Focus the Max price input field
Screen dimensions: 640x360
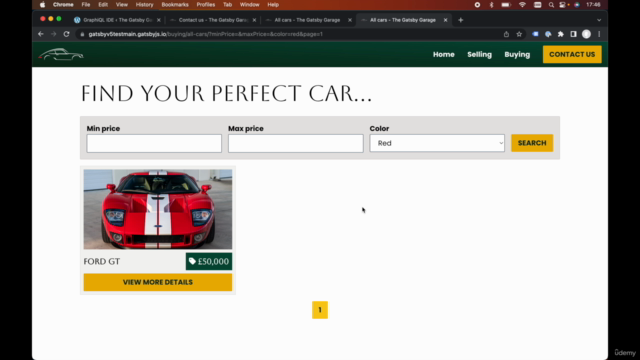point(296,144)
